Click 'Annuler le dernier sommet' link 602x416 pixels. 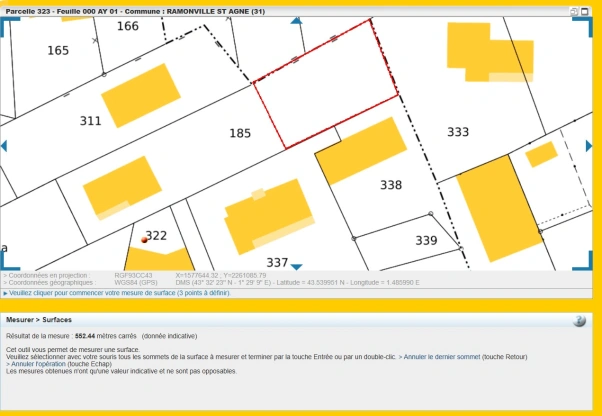440,356
